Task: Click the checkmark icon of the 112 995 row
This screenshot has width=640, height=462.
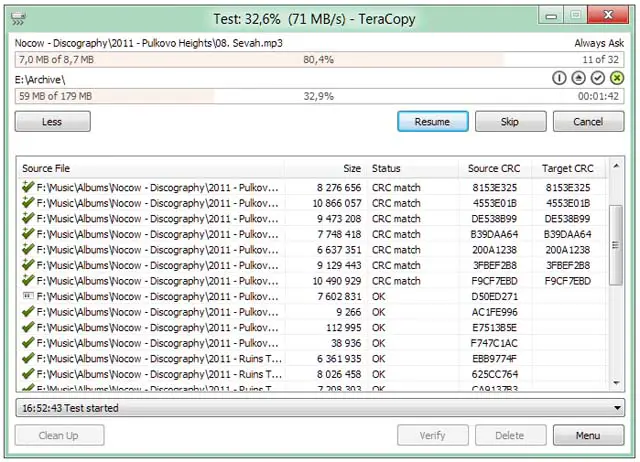Action: tap(28, 327)
